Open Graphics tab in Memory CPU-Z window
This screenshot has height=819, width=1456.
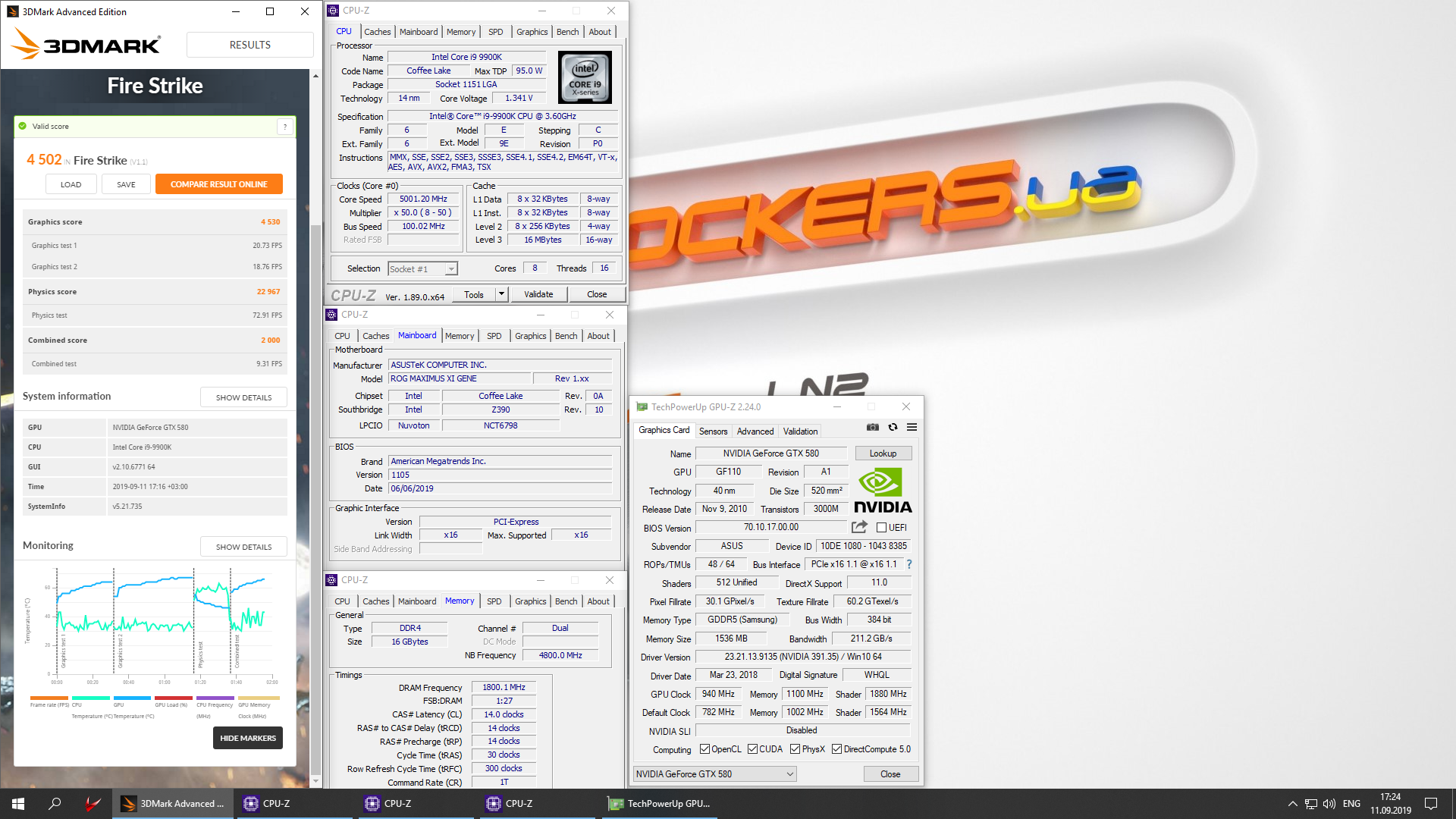point(530,601)
